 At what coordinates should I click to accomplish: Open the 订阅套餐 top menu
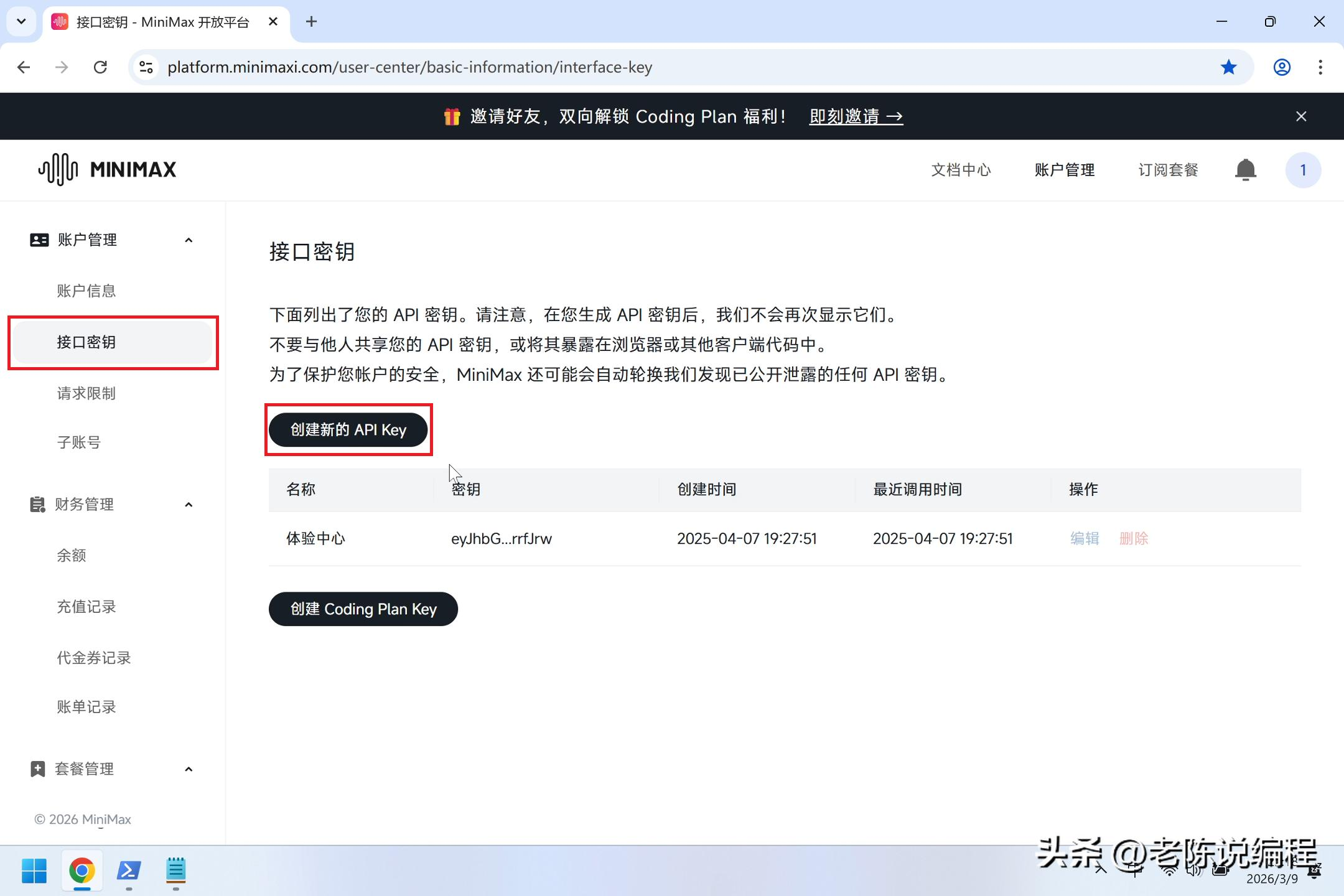pyautogui.click(x=1168, y=170)
